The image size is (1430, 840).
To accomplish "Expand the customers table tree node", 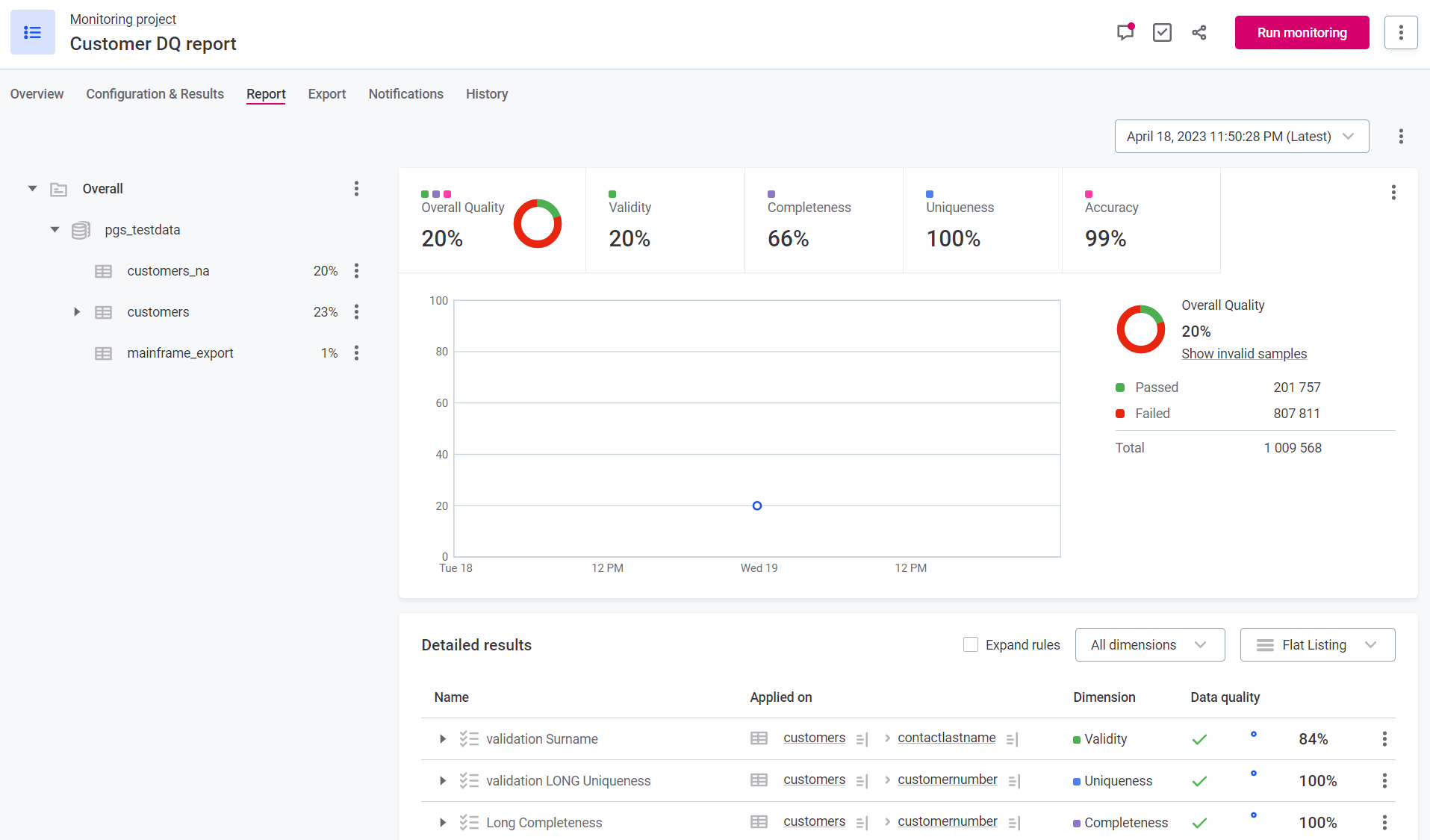I will click(76, 312).
